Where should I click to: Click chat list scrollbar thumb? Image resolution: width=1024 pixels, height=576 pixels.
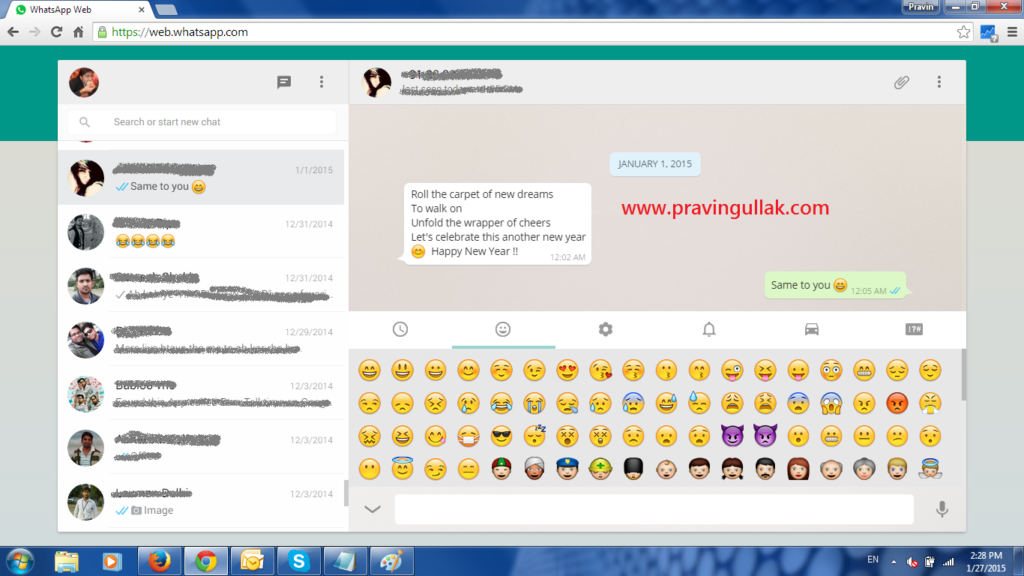tap(345, 493)
